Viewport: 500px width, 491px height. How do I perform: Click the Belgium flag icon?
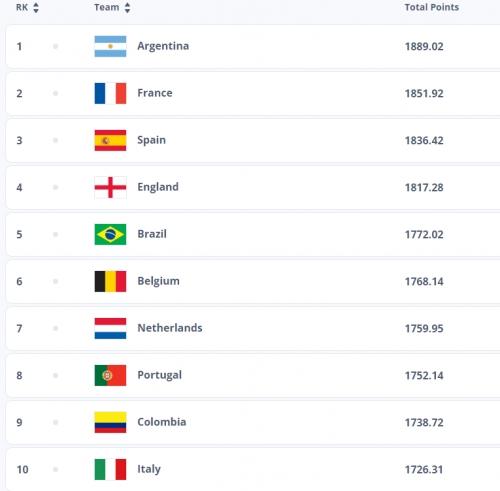coord(110,281)
